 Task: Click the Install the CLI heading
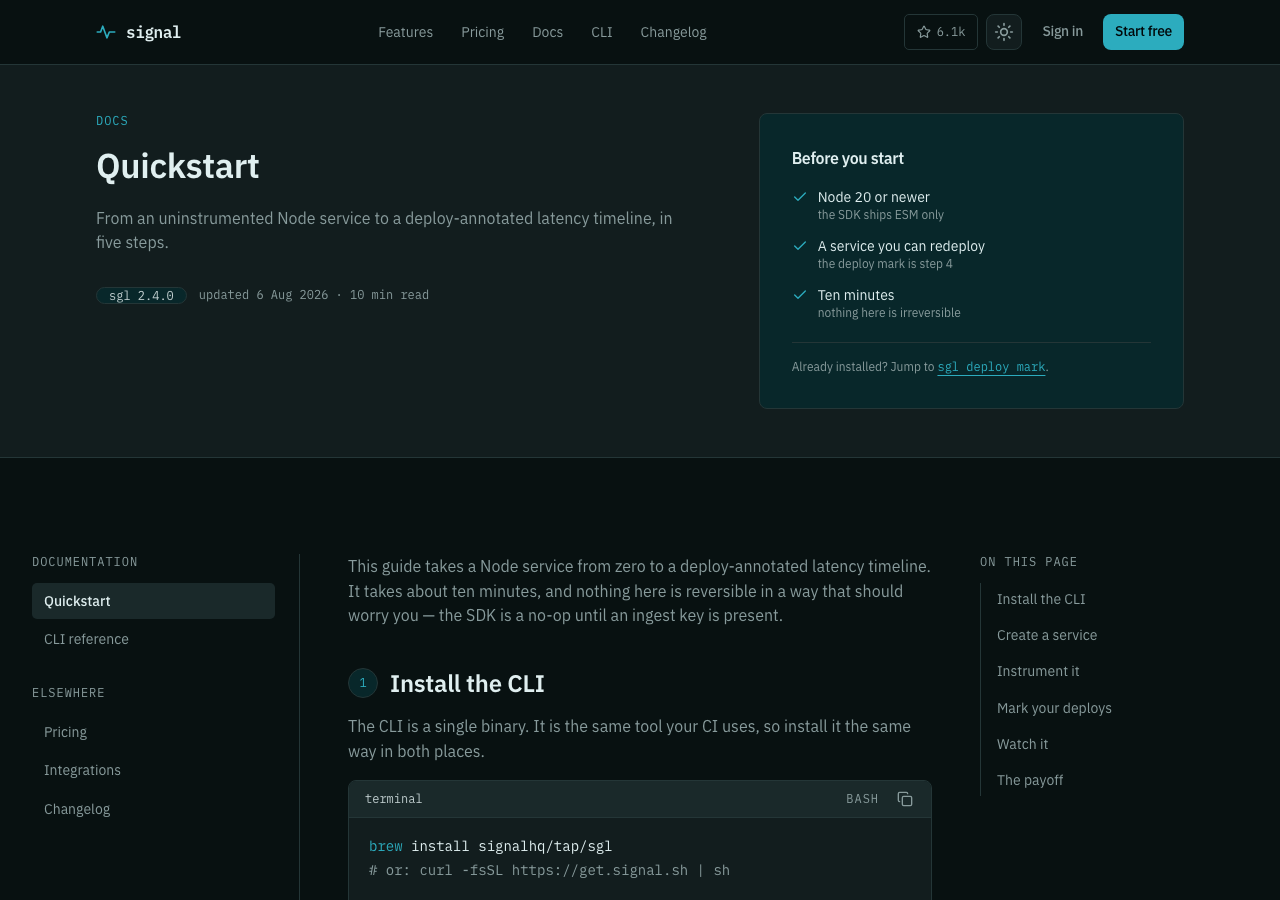(x=467, y=684)
